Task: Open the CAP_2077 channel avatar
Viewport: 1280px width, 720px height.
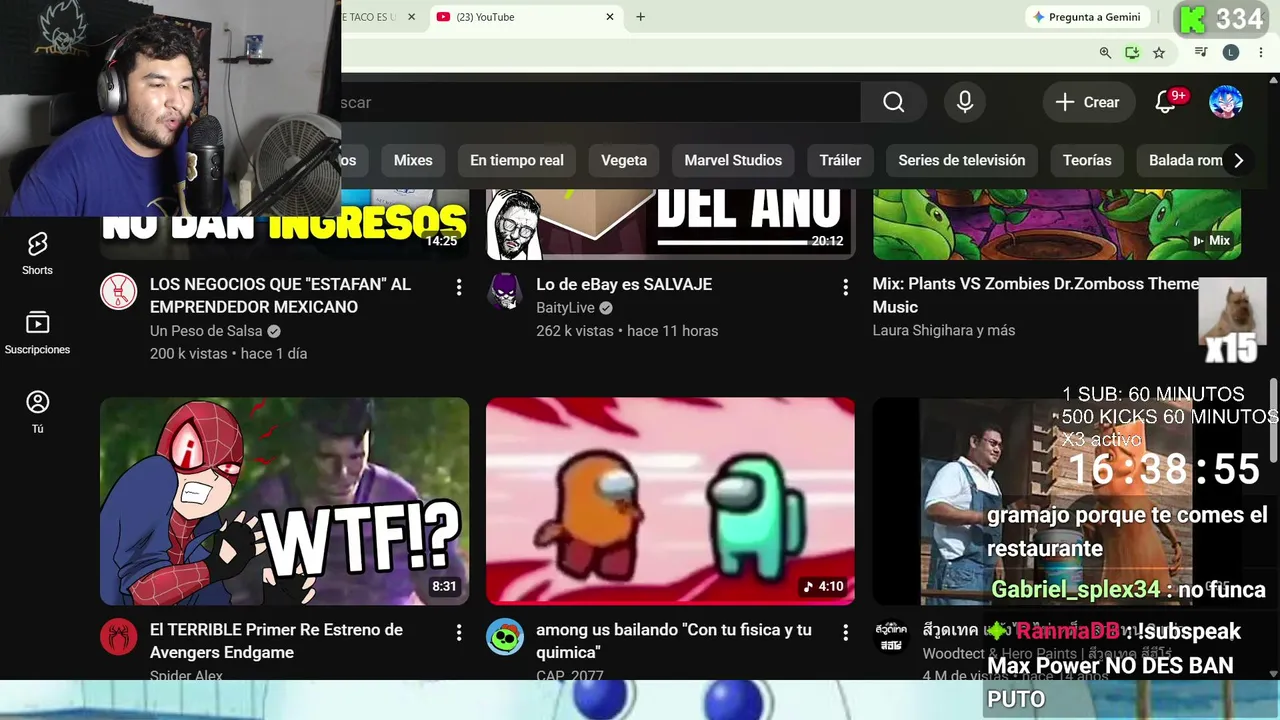Action: point(505,637)
